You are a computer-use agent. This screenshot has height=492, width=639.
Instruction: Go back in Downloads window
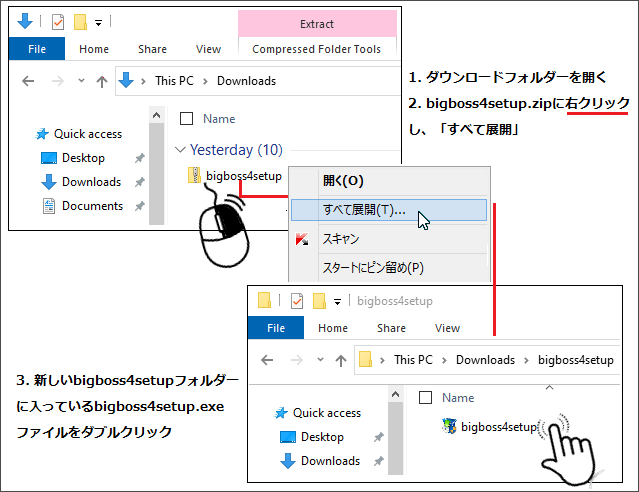click(x=28, y=81)
